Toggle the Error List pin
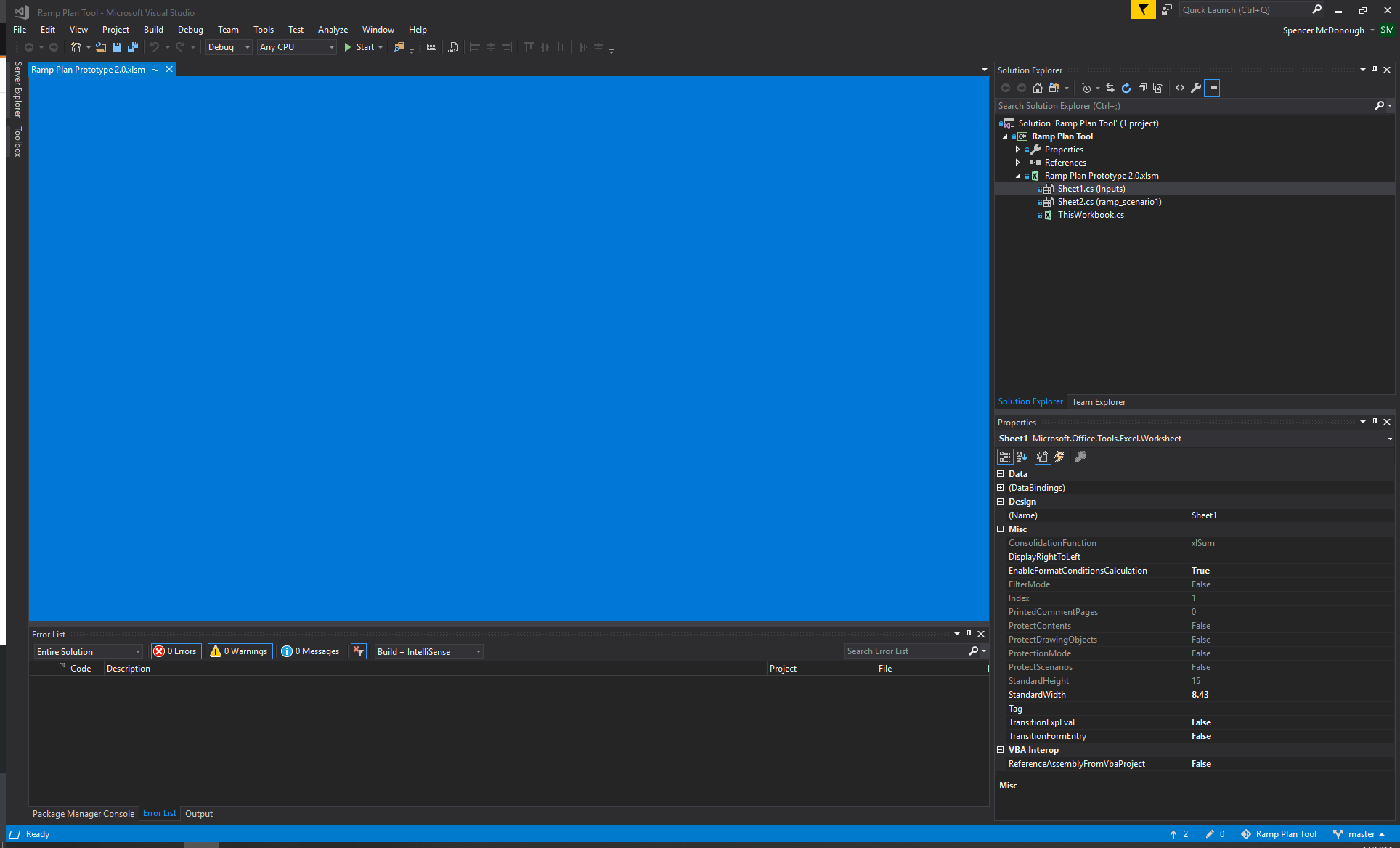Screen dimensions: 1400x848 click(969, 633)
